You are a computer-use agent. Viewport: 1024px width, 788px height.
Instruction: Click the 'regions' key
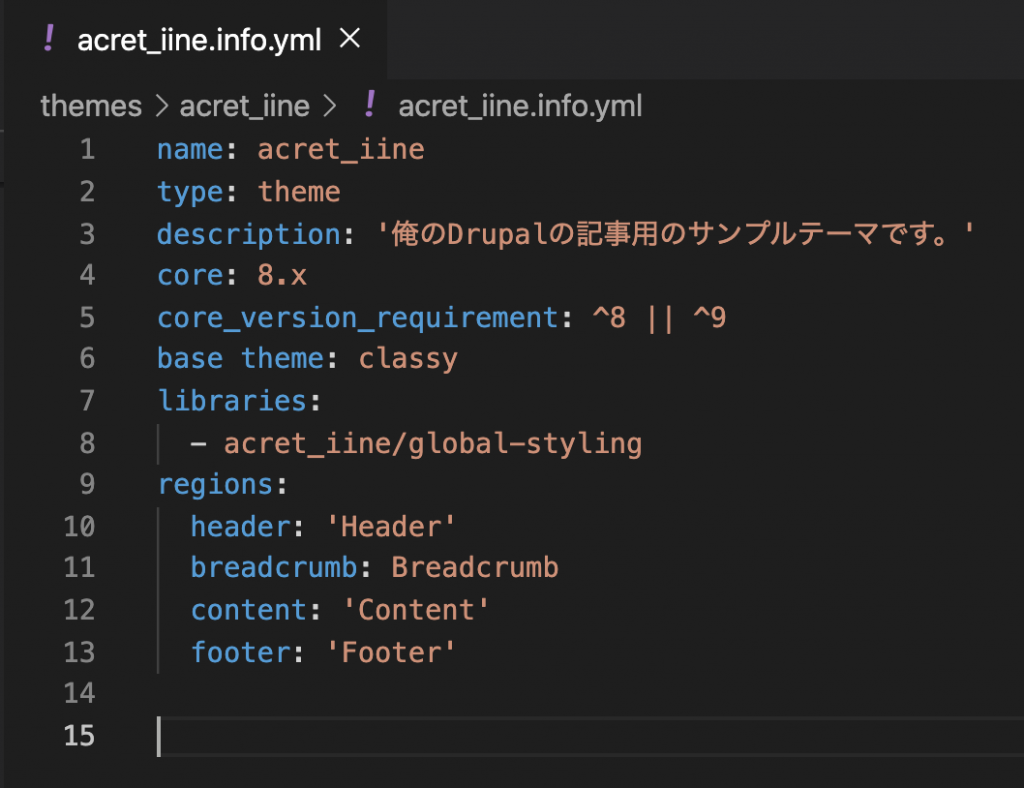[x=216, y=485]
